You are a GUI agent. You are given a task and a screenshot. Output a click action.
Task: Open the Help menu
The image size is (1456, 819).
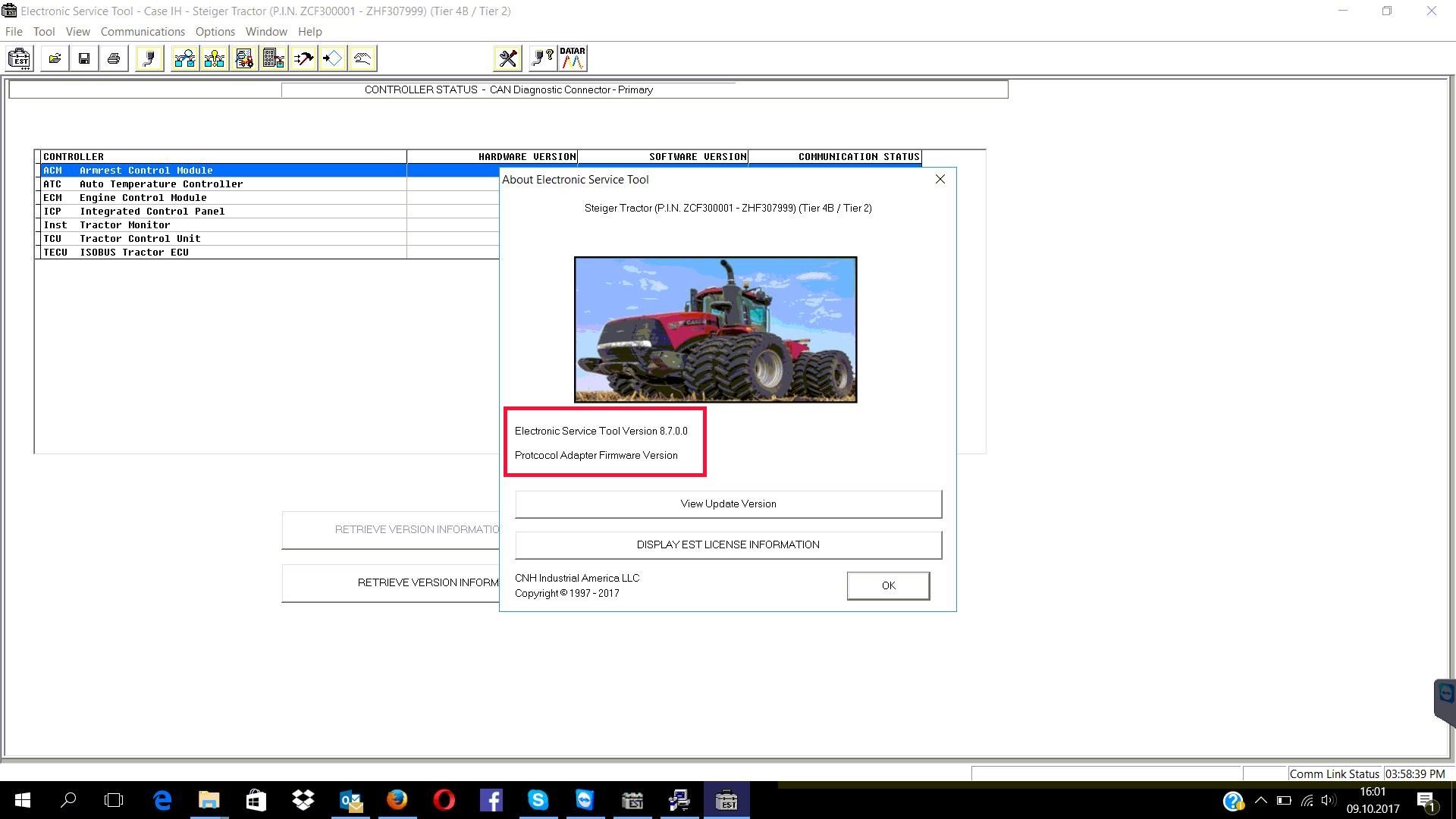pos(310,32)
